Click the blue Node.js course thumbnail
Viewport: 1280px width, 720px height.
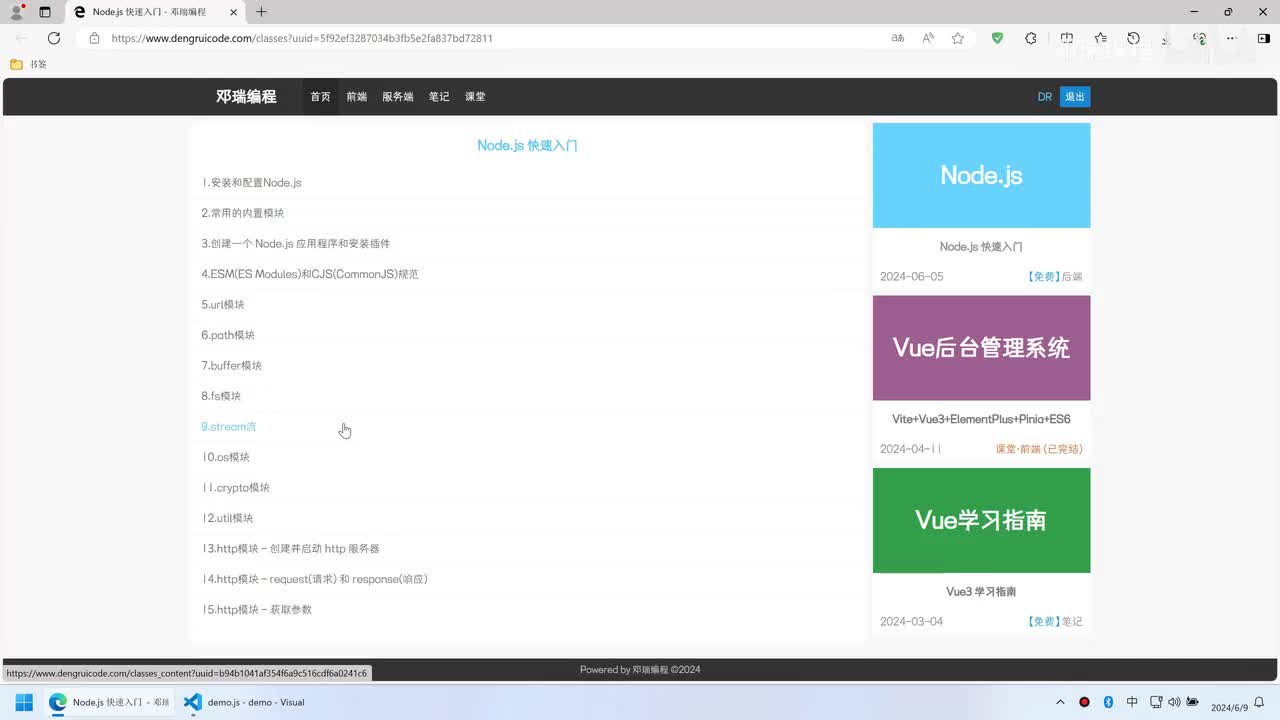pos(981,175)
